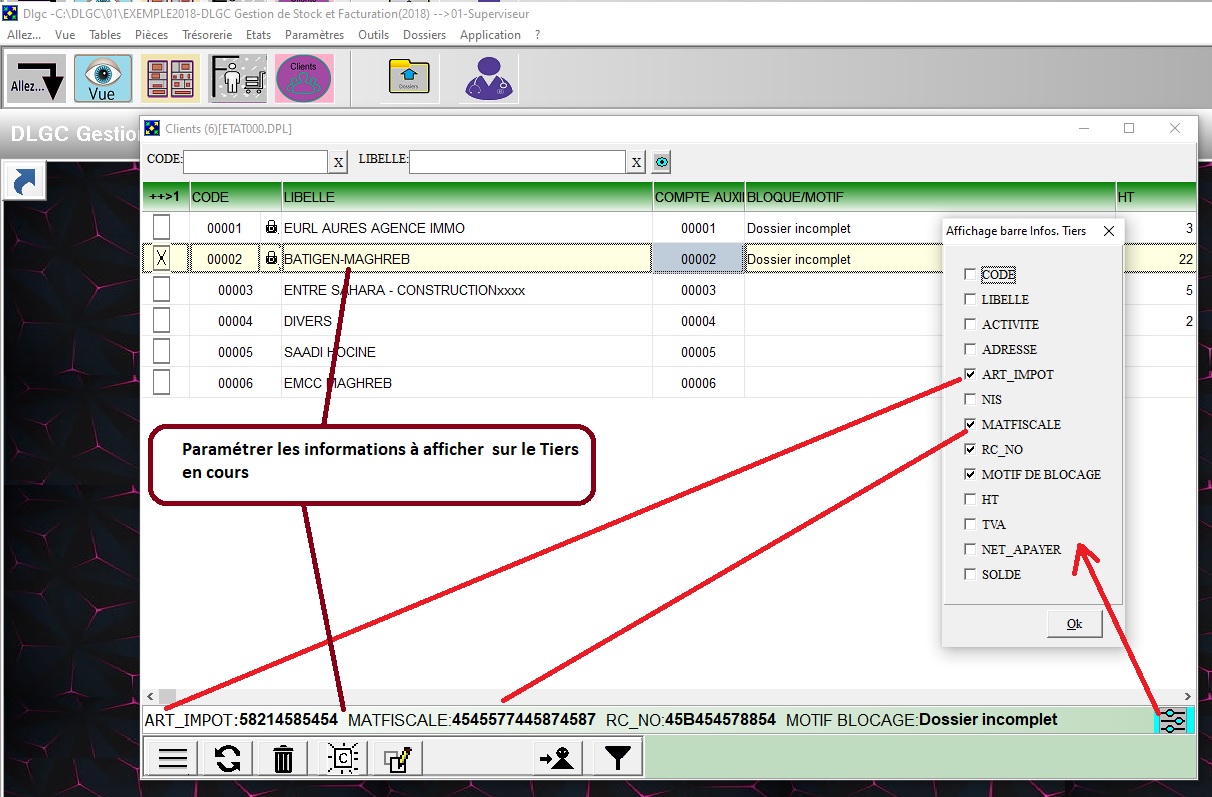Click the MATFISCALE value in info bar
Image resolution: width=1212 pixels, height=797 pixels.
(524, 720)
